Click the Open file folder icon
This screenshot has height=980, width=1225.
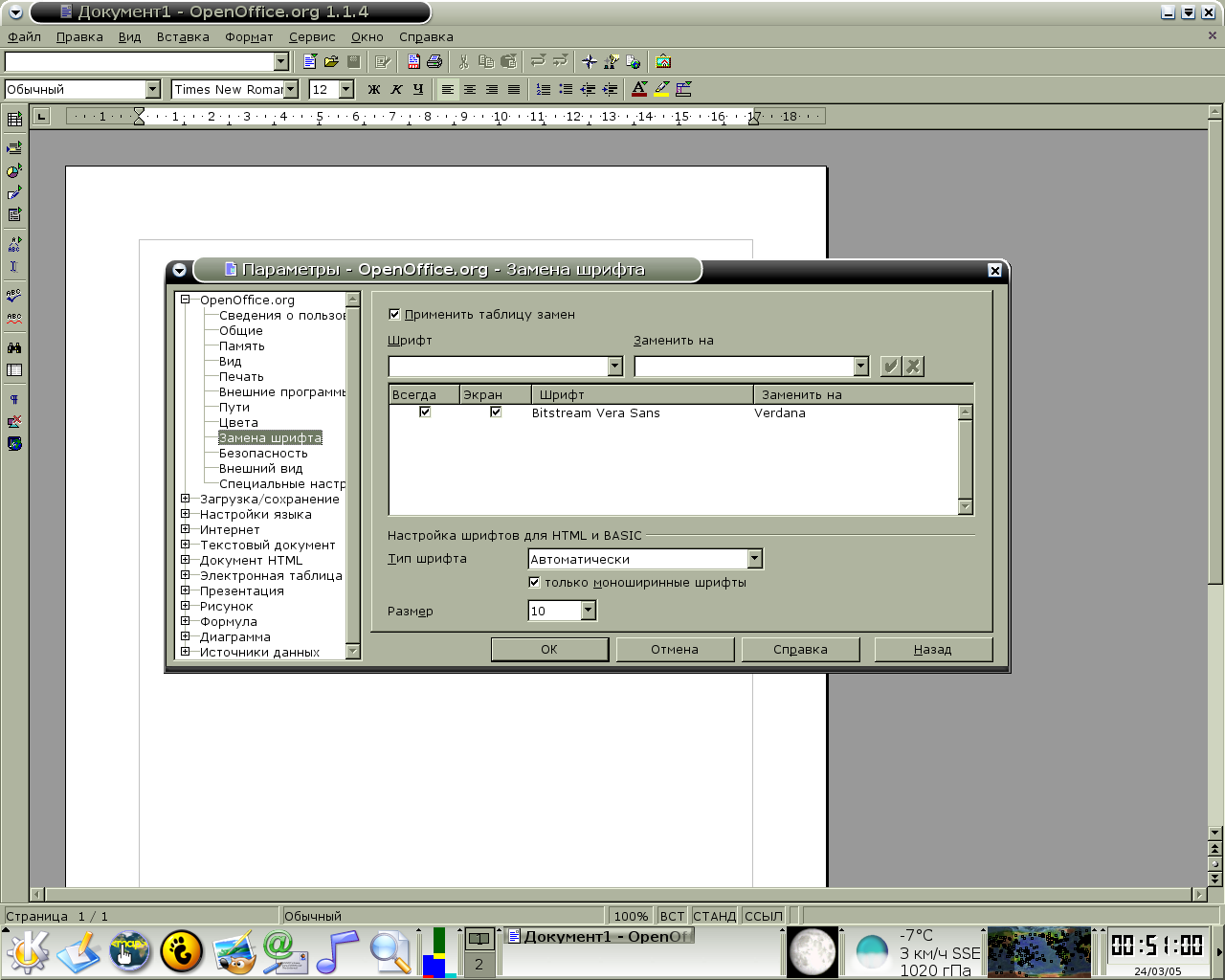331,61
